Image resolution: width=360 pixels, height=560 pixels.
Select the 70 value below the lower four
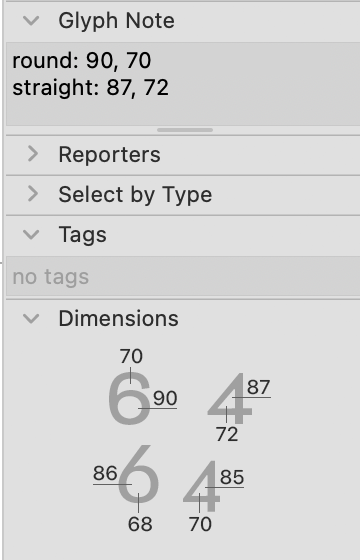click(200, 524)
